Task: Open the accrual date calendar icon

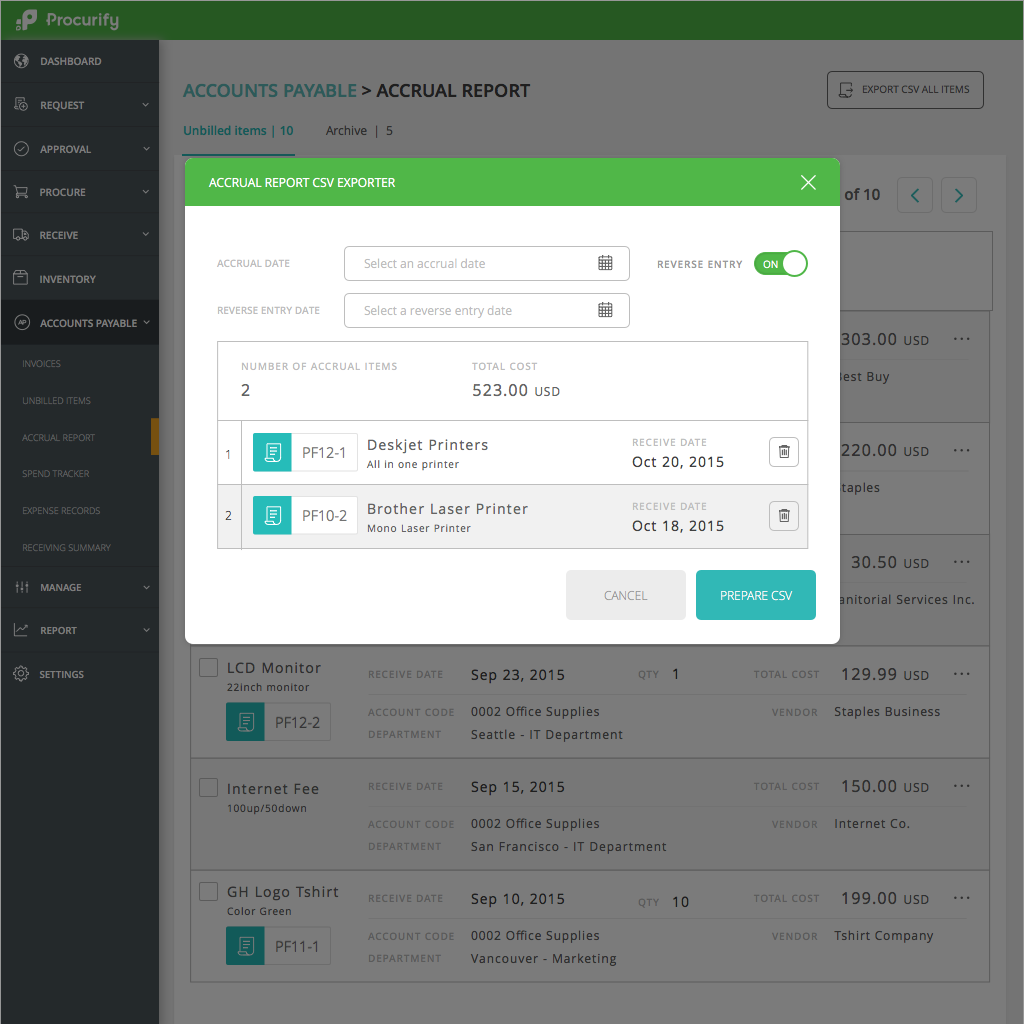Action: (x=605, y=263)
